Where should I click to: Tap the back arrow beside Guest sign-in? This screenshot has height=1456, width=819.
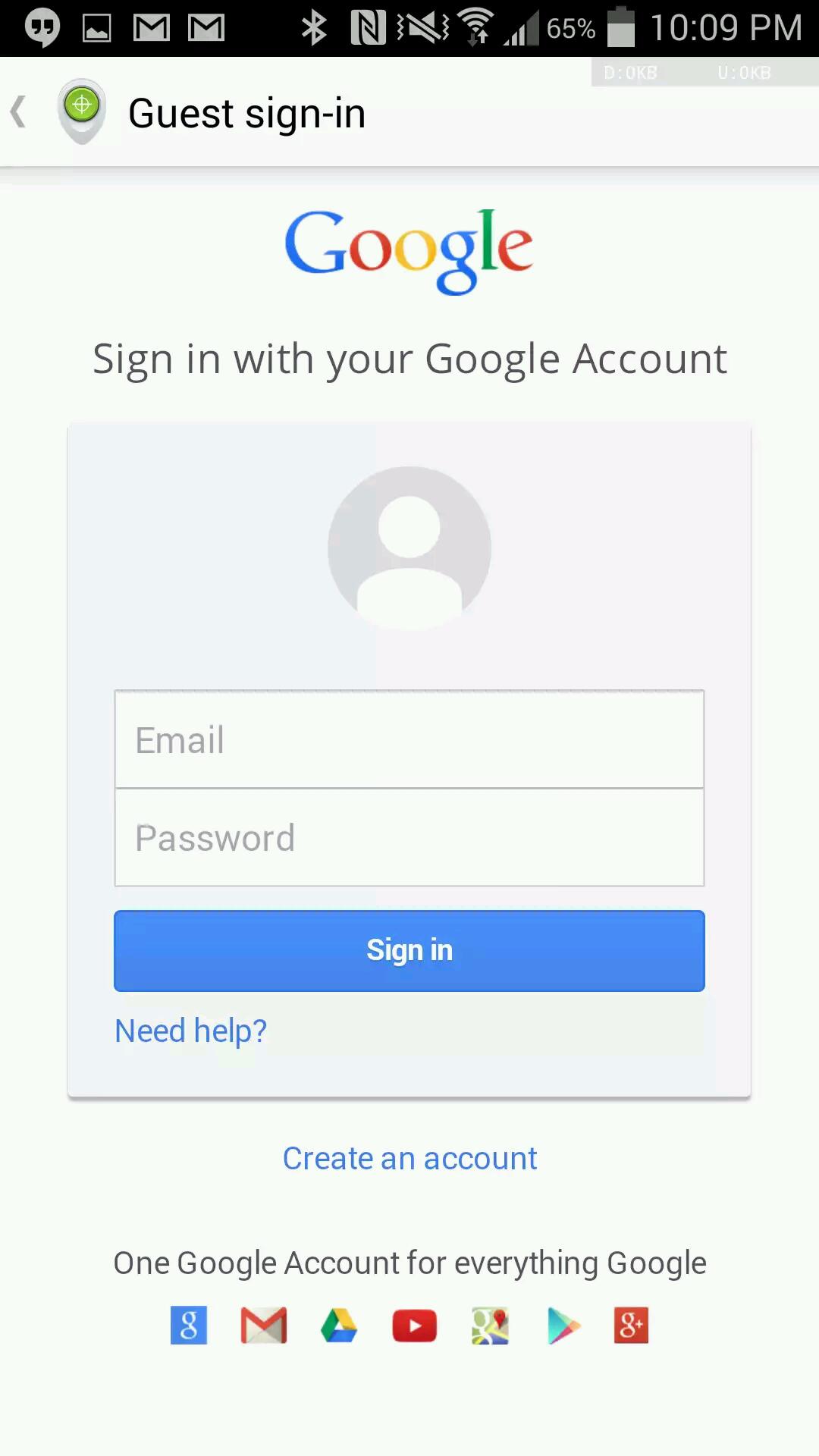pyautogui.click(x=18, y=112)
